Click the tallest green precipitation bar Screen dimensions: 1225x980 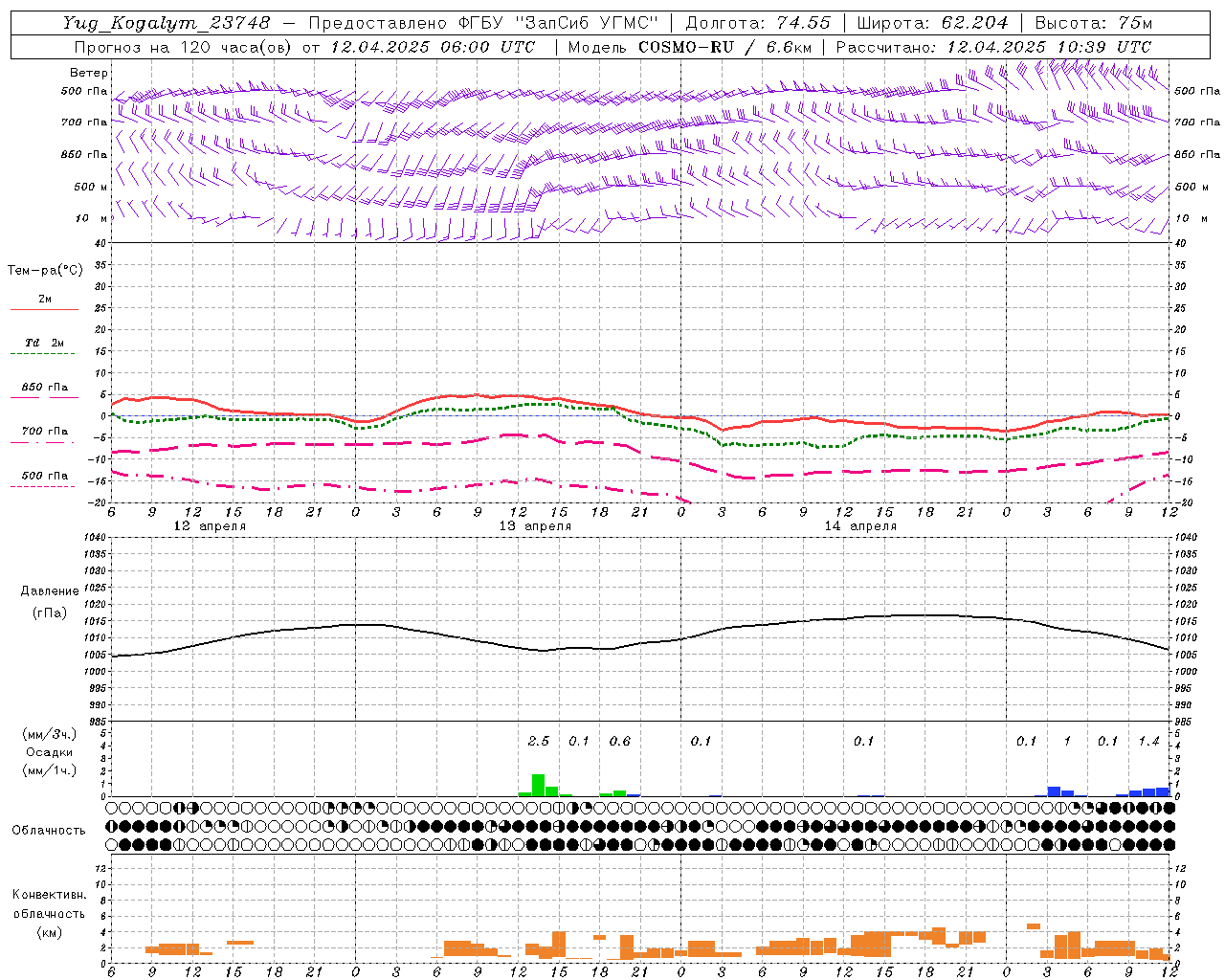click(x=538, y=785)
